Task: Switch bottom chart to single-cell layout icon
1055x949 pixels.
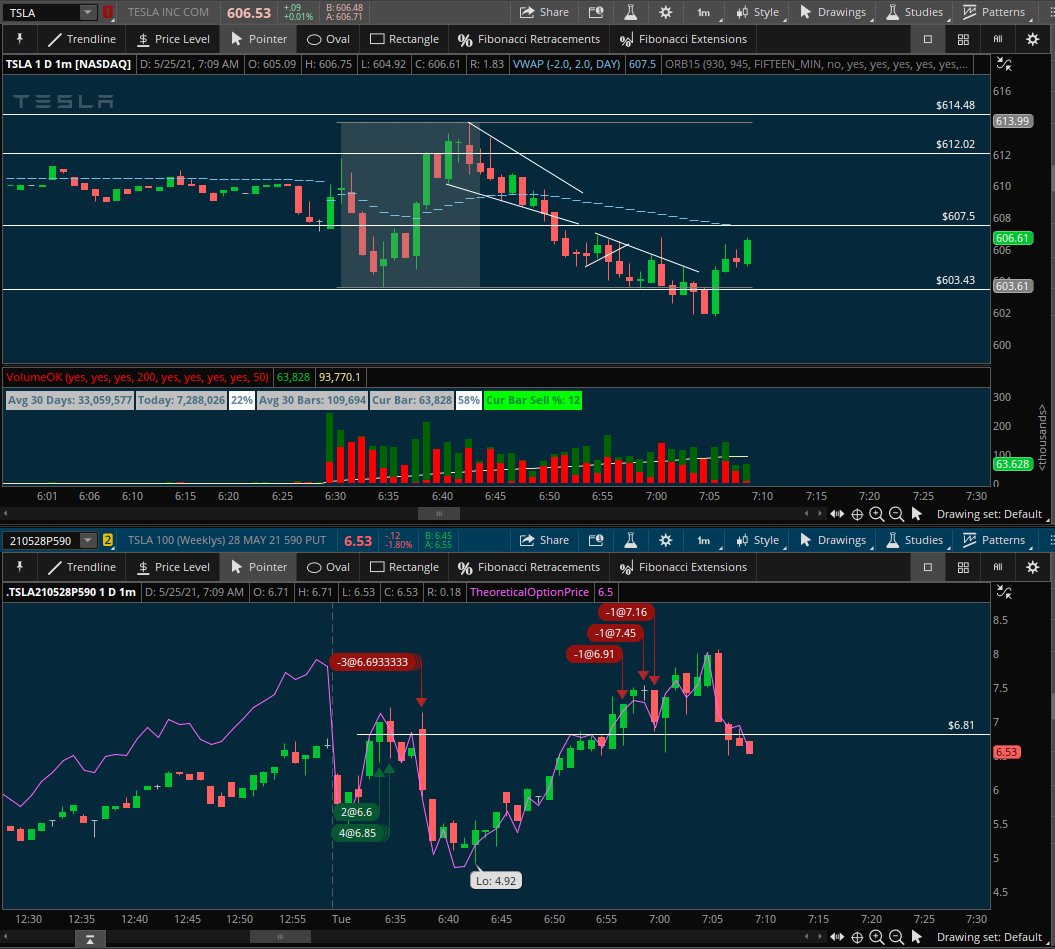Action: tap(928, 567)
